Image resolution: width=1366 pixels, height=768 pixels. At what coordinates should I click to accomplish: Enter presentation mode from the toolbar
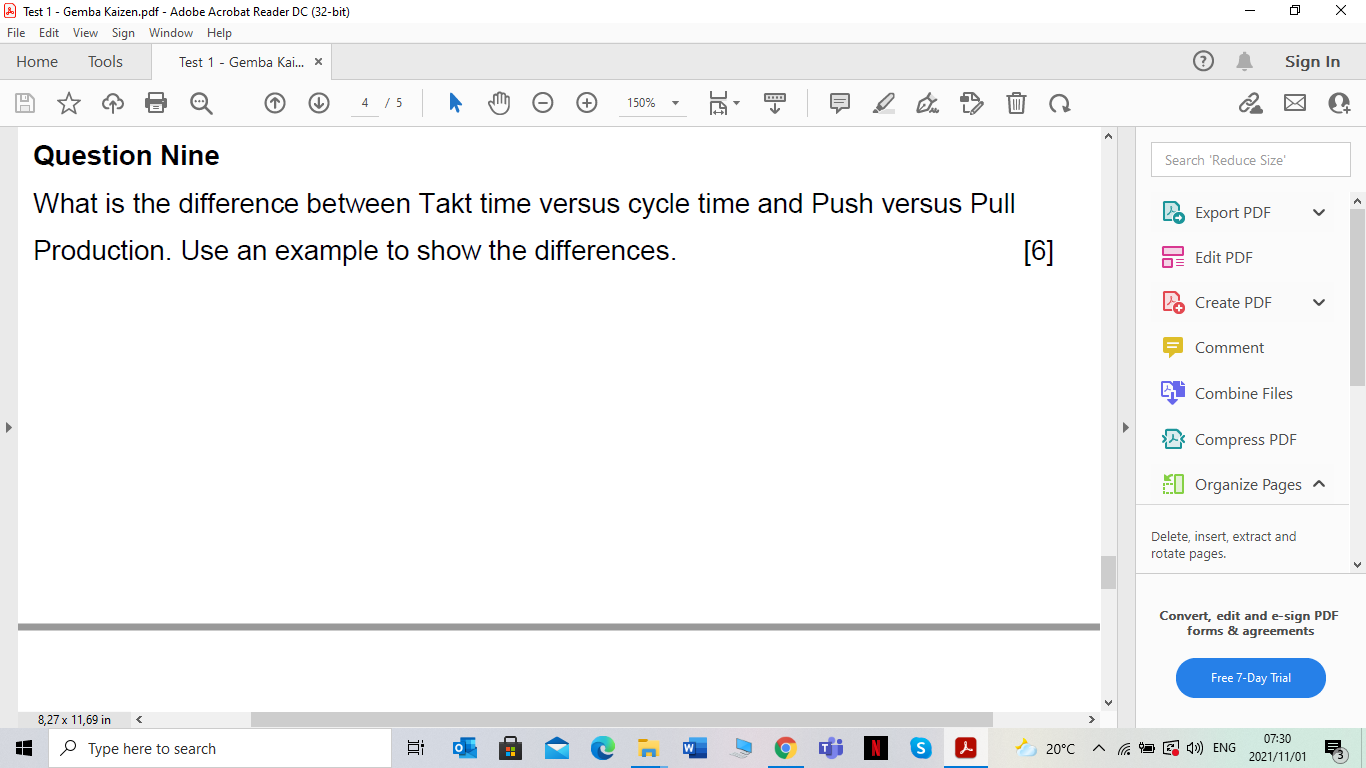coord(775,103)
